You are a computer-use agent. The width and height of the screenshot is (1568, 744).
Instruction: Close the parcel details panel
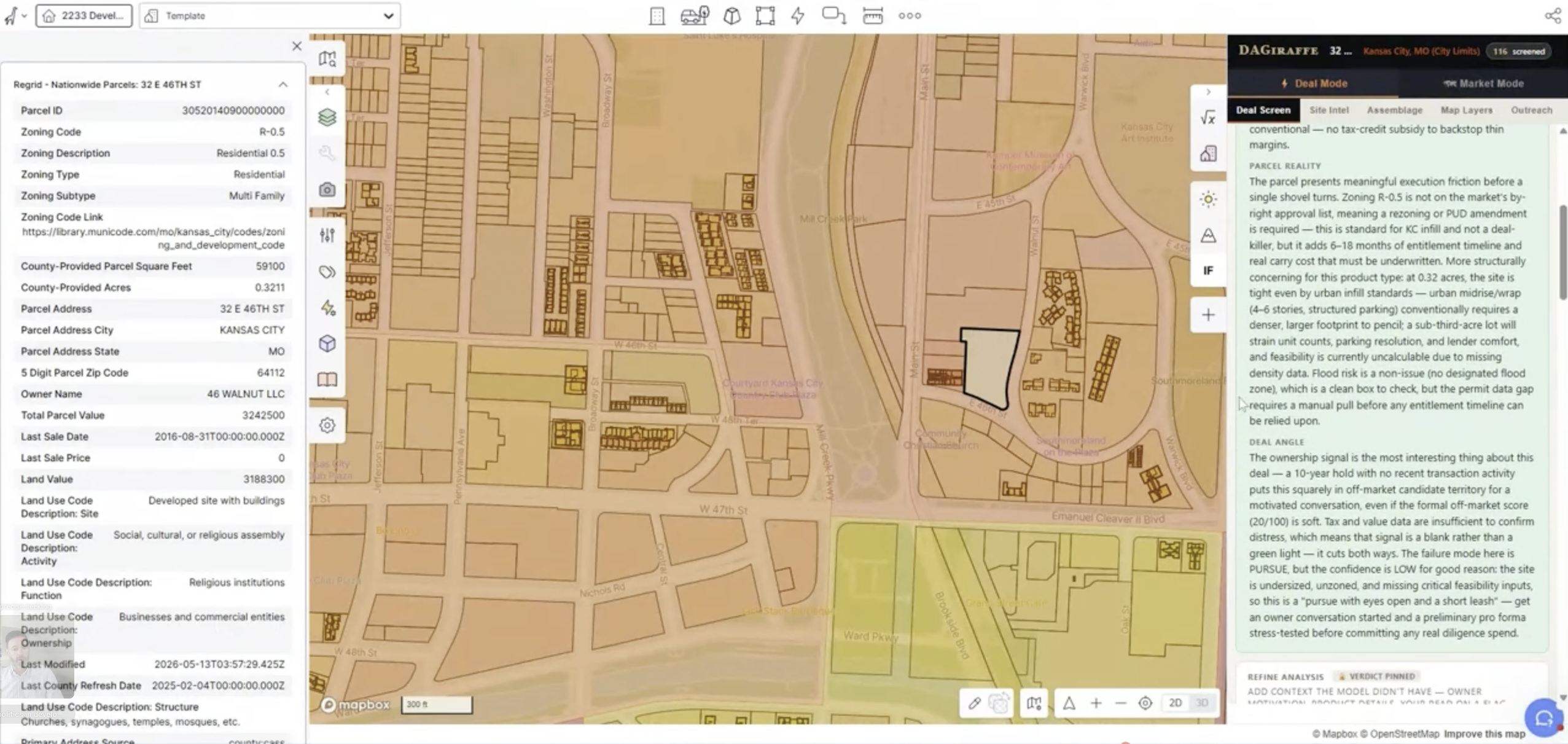tap(297, 46)
